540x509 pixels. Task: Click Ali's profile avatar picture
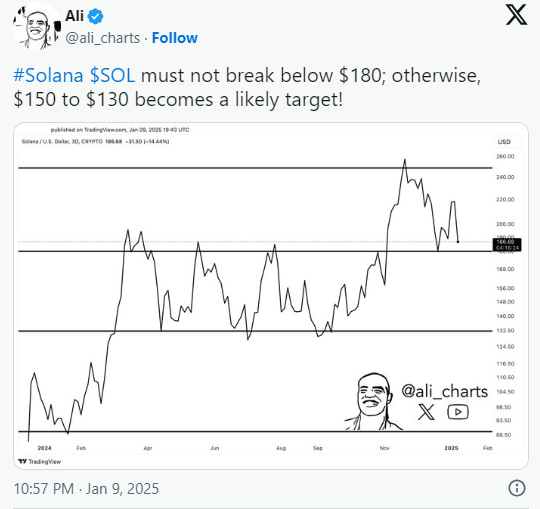(x=37, y=27)
